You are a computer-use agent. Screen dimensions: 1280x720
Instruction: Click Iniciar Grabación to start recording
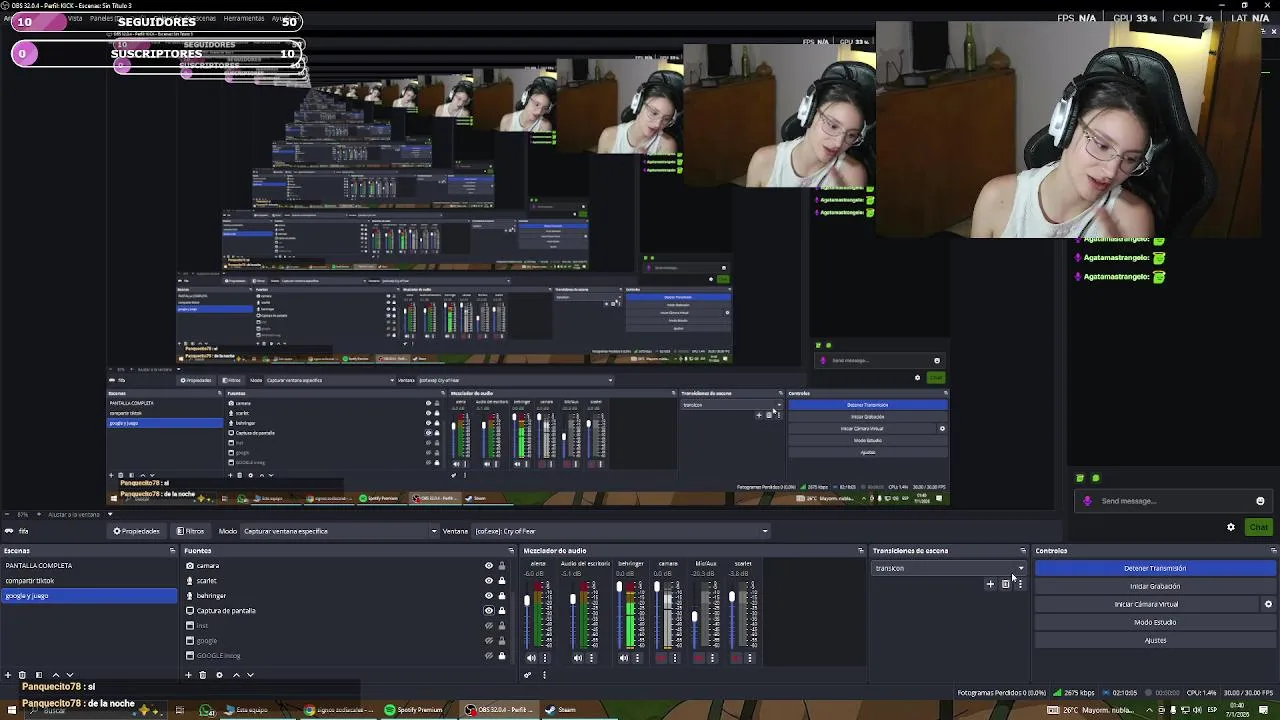[1155, 586]
